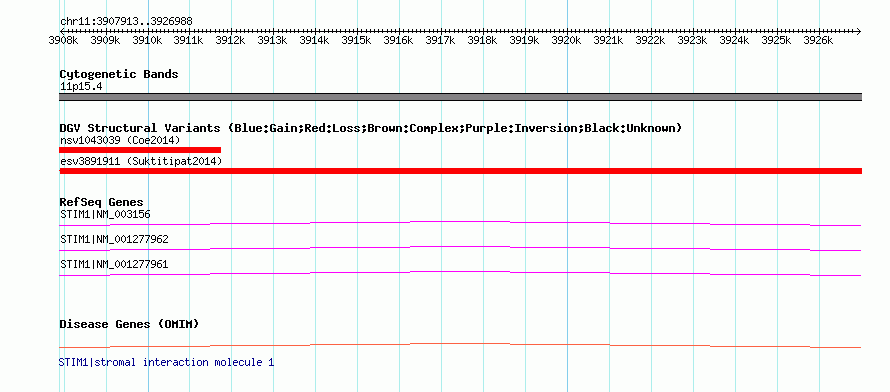Click the esv3891911 red loss variant bar
Viewport: 890px width, 392px height.
(460, 171)
